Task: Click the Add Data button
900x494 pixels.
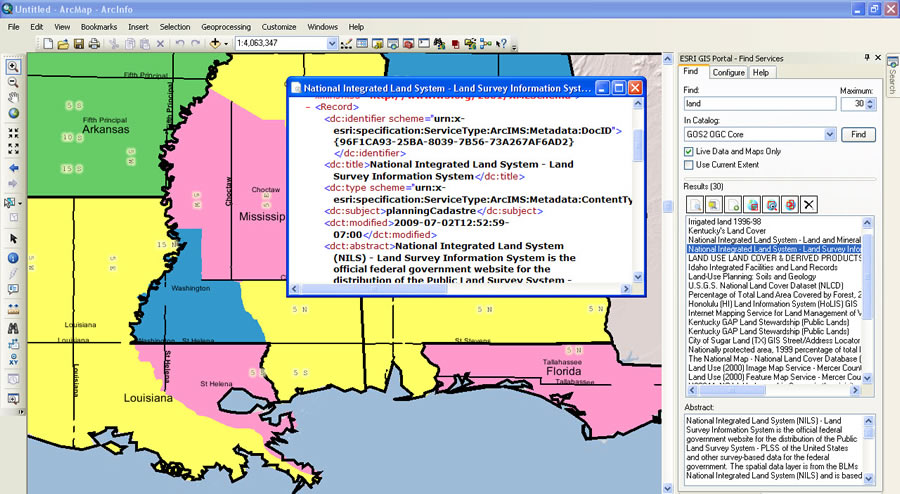Action: pyautogui.click(x=215, y=44)
